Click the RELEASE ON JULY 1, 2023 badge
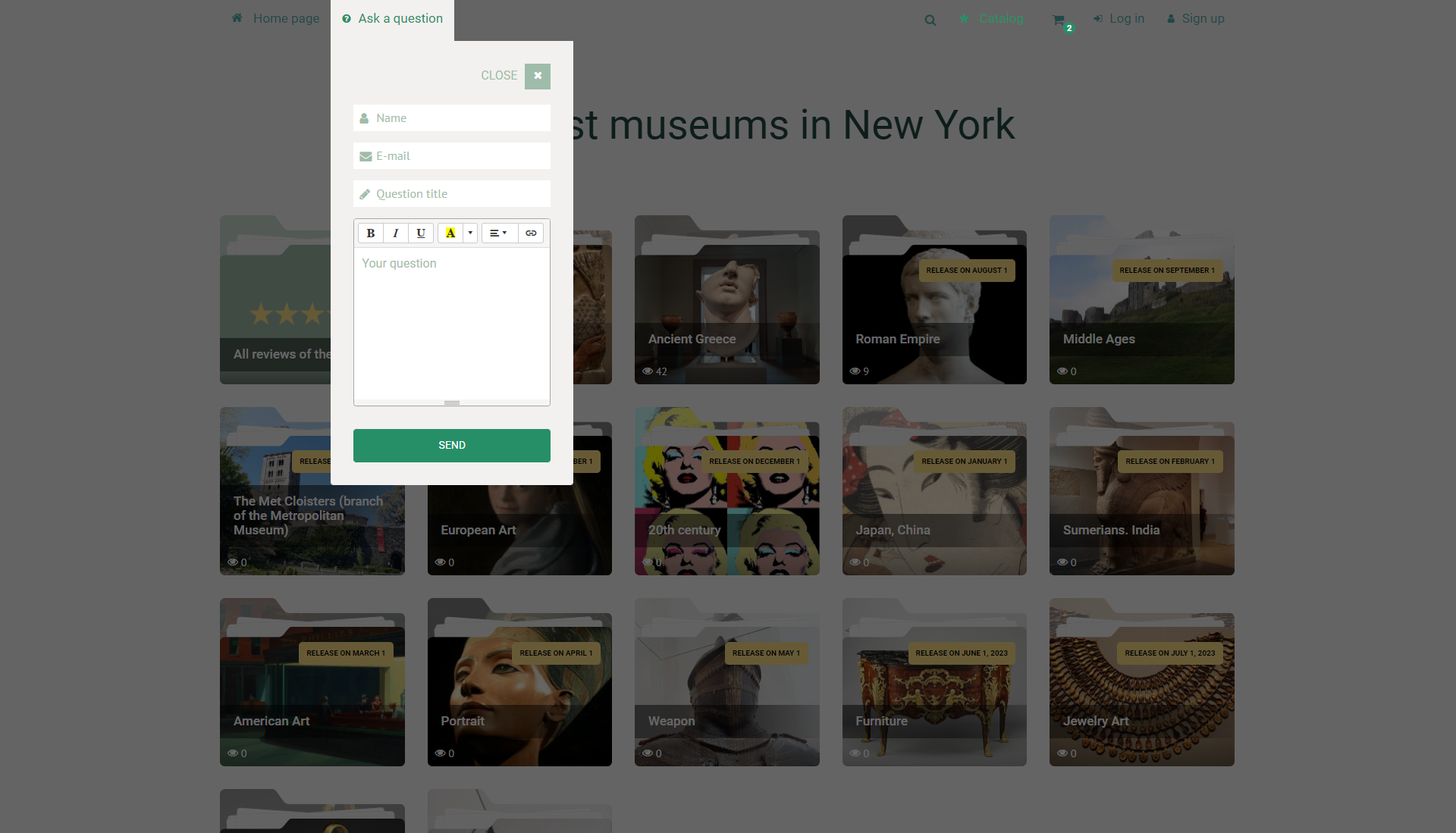 pyautogui.click(x=1169, y=653)
